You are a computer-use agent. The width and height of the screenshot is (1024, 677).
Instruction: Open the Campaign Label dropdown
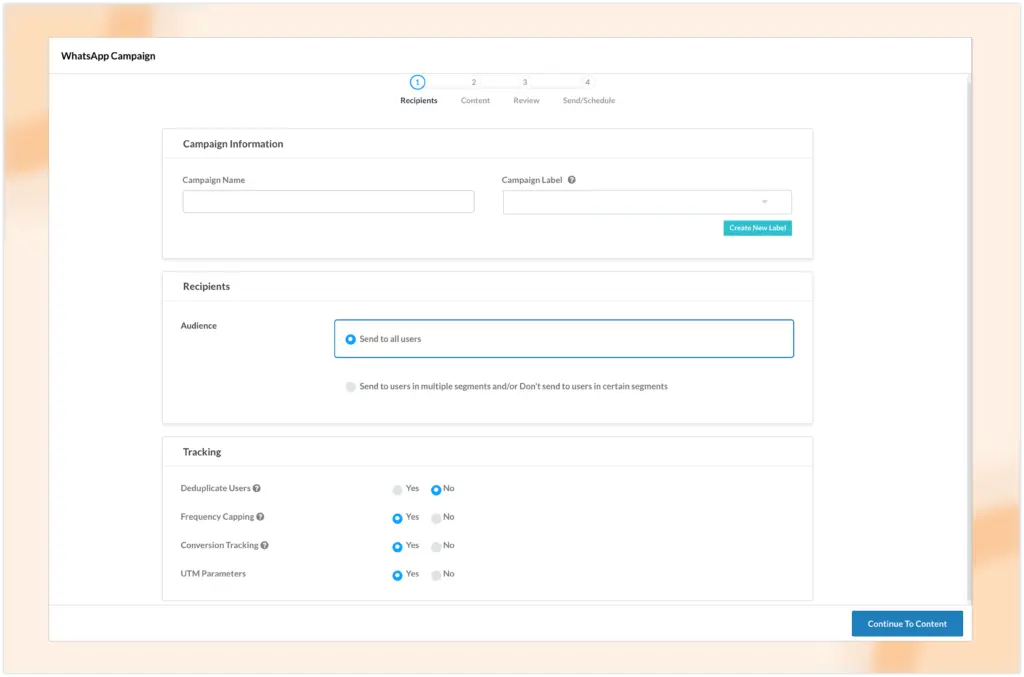click(x=647, y=202)
